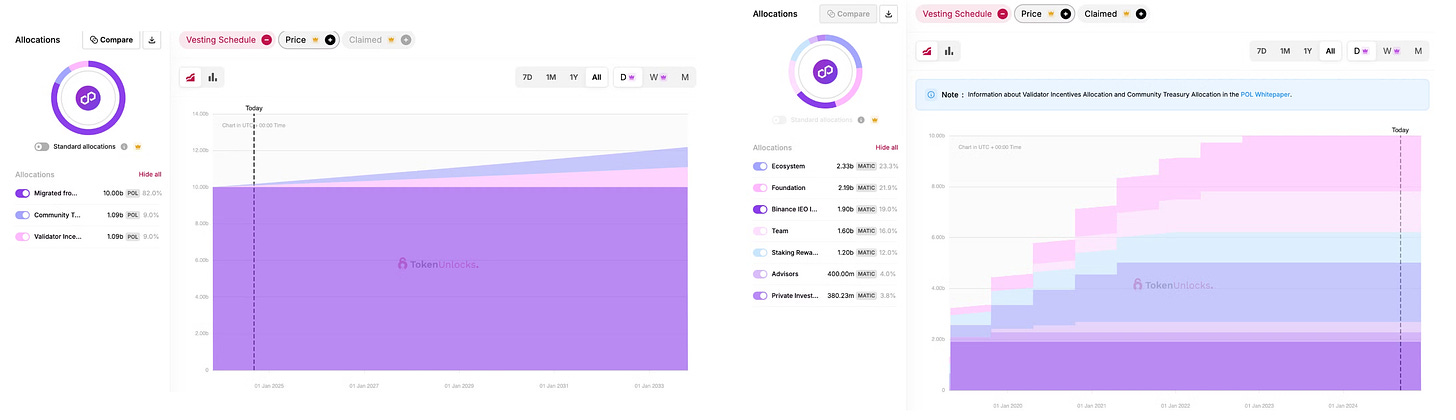The image size is (1456, 420).
Task: Select 1M range on POL chart
Action: coord(551,77)
